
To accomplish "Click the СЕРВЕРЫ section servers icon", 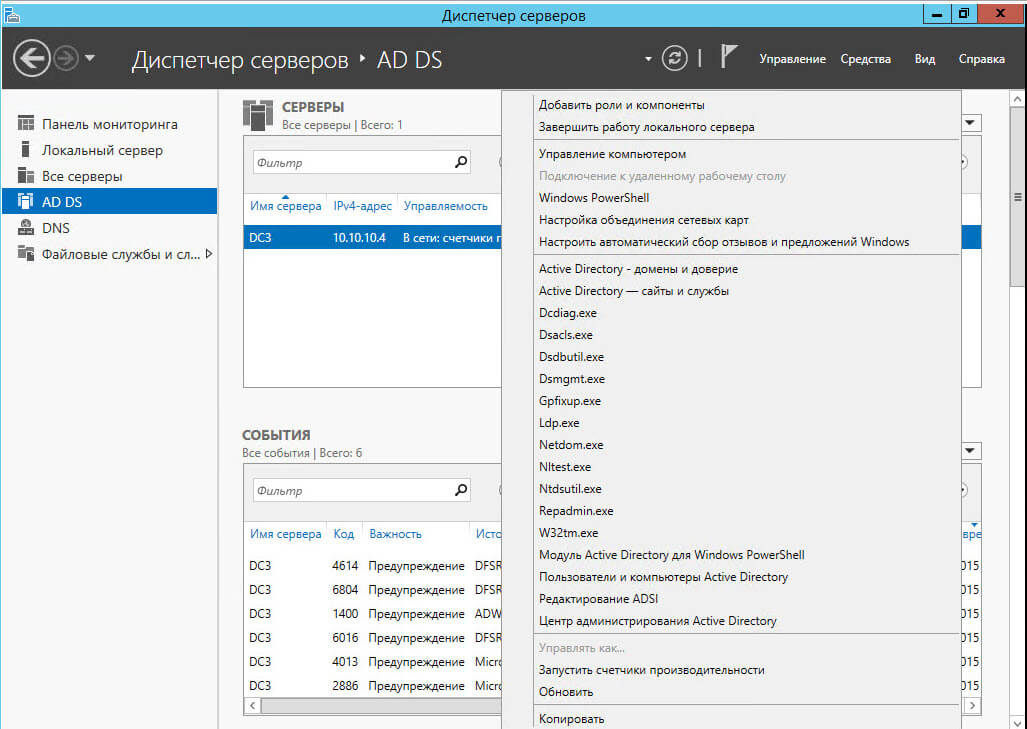I will [x=257, y=115].
